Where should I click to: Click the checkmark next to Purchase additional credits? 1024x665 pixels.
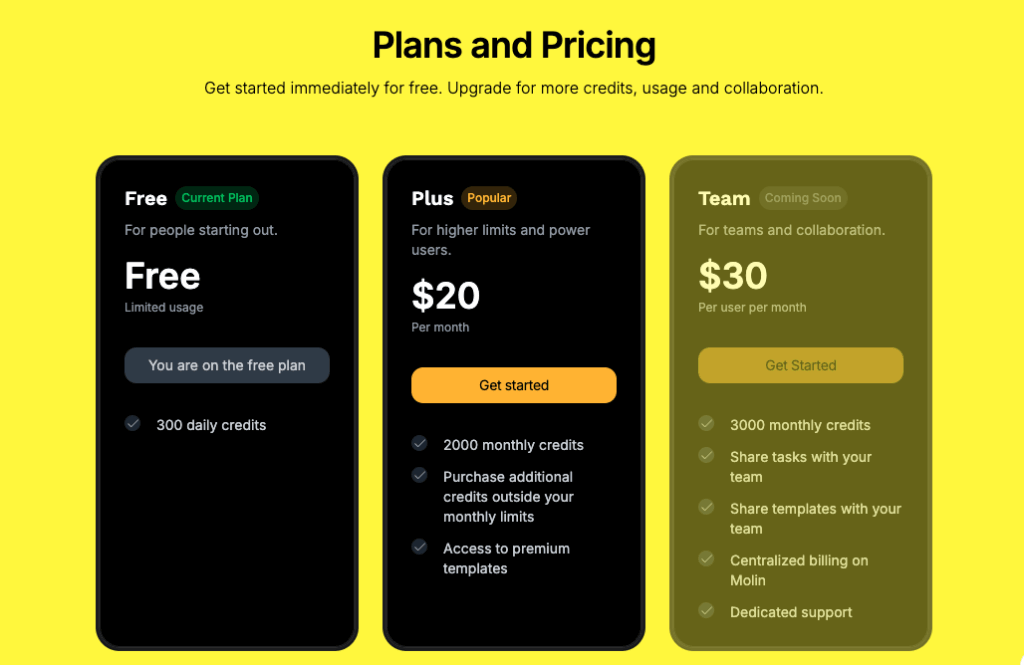tap(419, 476)
